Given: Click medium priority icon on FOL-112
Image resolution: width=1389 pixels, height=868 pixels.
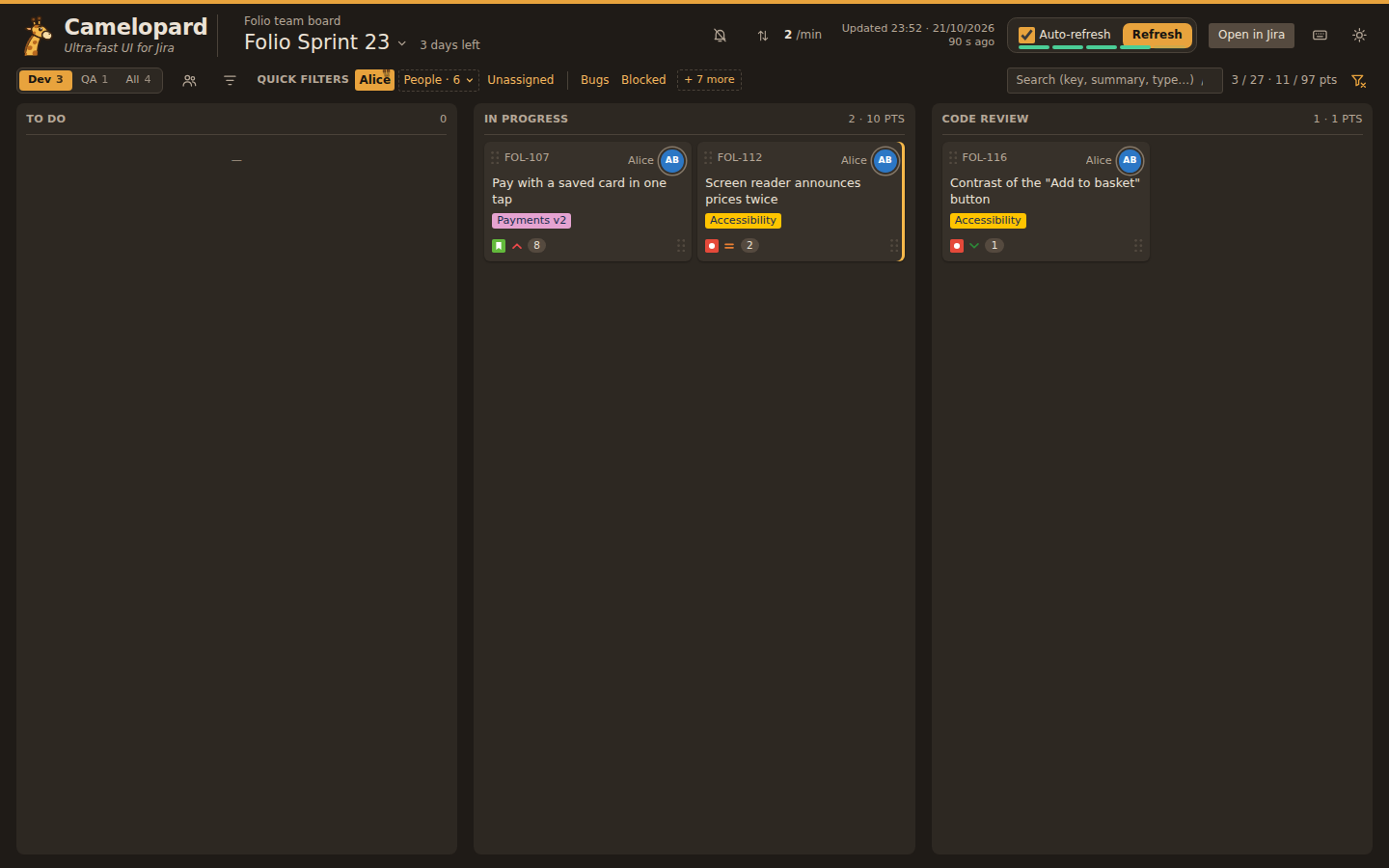Looking at the screenshot, I should pyautogui.click(x=729, y=246).
